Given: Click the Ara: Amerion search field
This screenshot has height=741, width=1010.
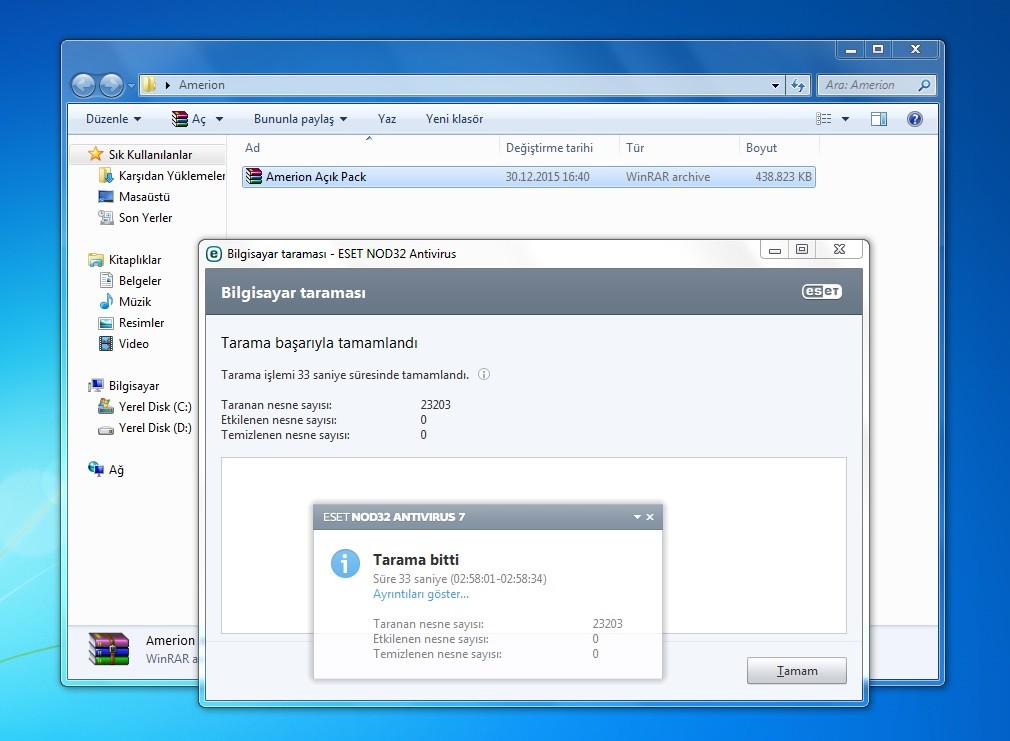Looking at the screenshot, I should point(870,85).
